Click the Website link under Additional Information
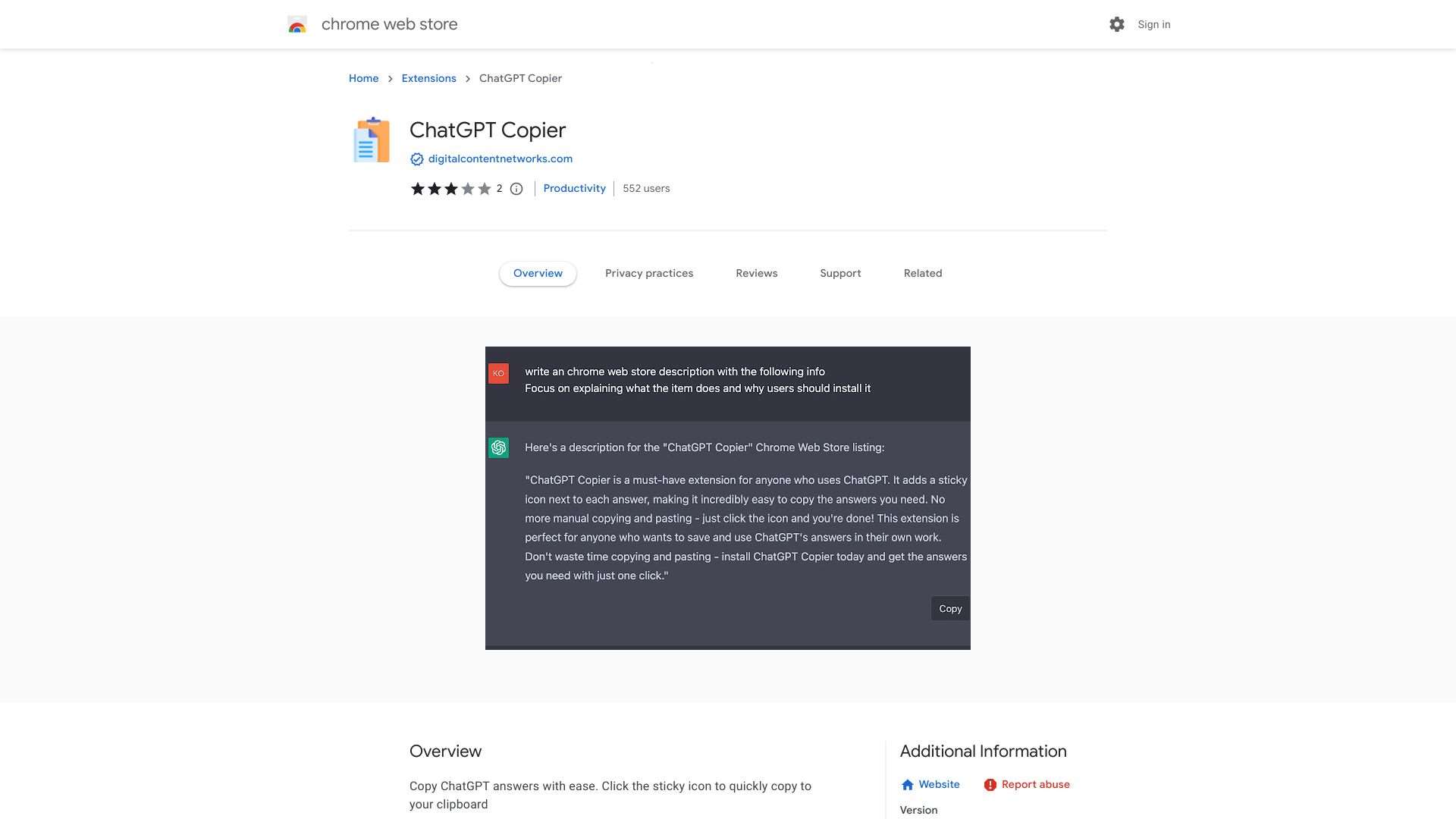 tap(939, 784)
